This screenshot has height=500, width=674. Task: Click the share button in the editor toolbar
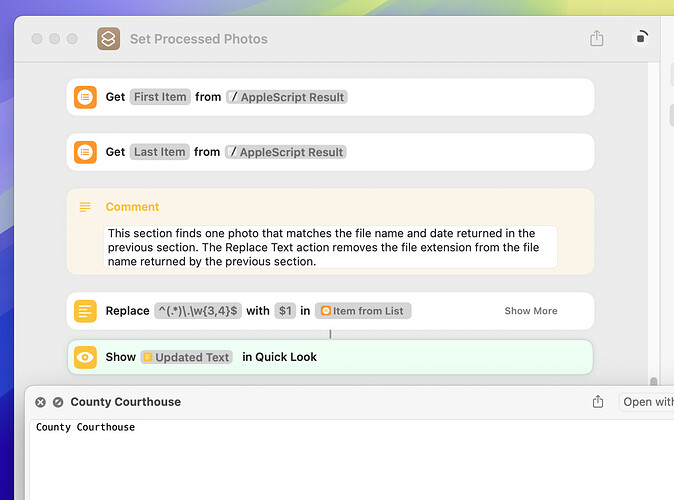[597, 39]
